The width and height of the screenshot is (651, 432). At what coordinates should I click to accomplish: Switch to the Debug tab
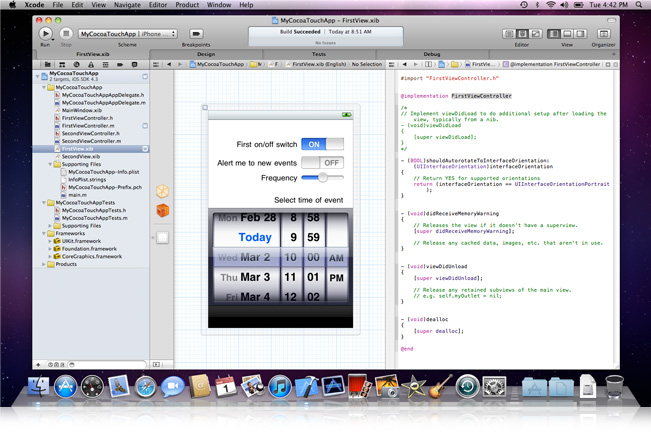click(431, 54)
